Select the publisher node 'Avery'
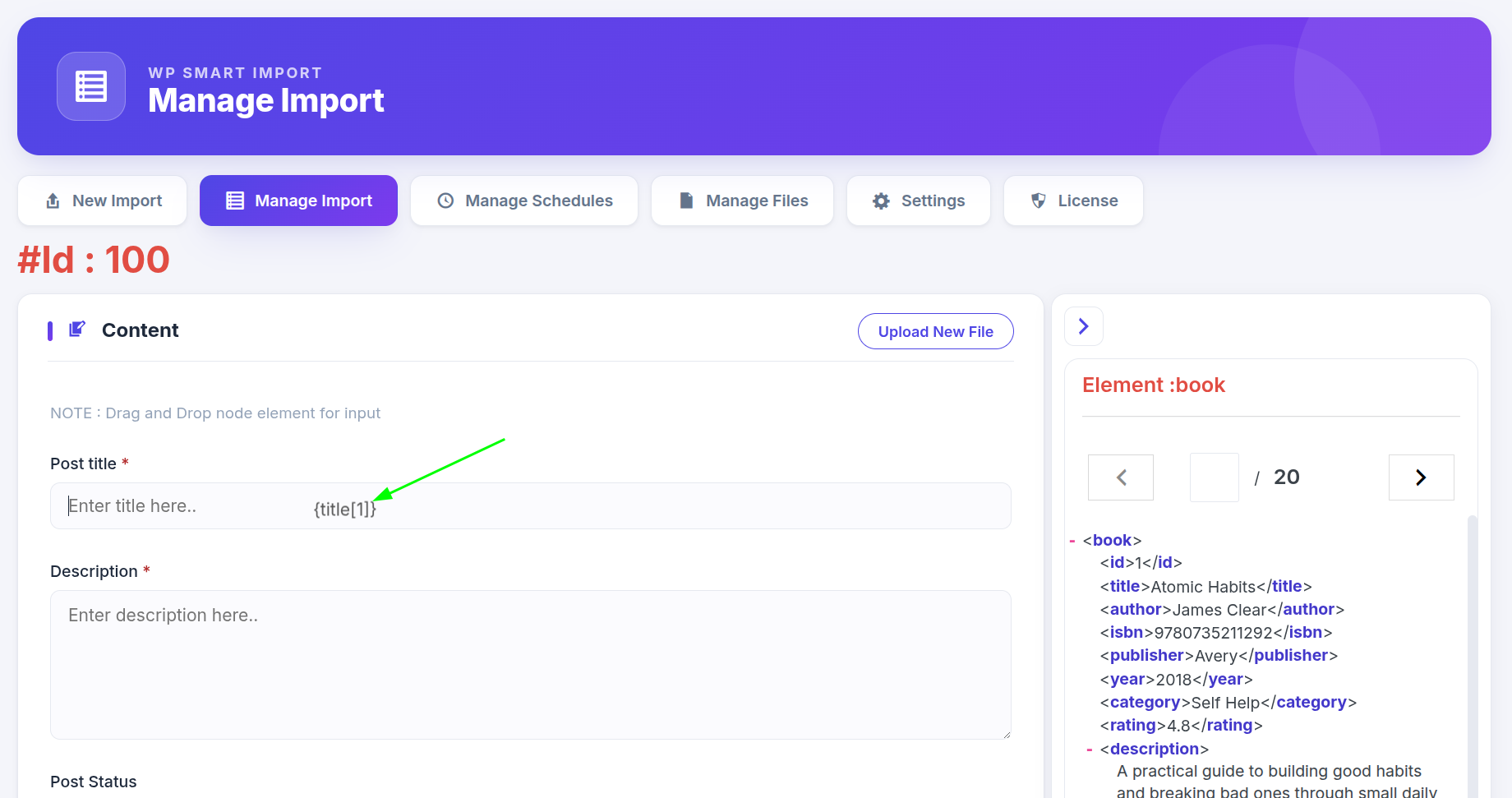This screenshot has width=1512, height=798. pos(1219,656)
